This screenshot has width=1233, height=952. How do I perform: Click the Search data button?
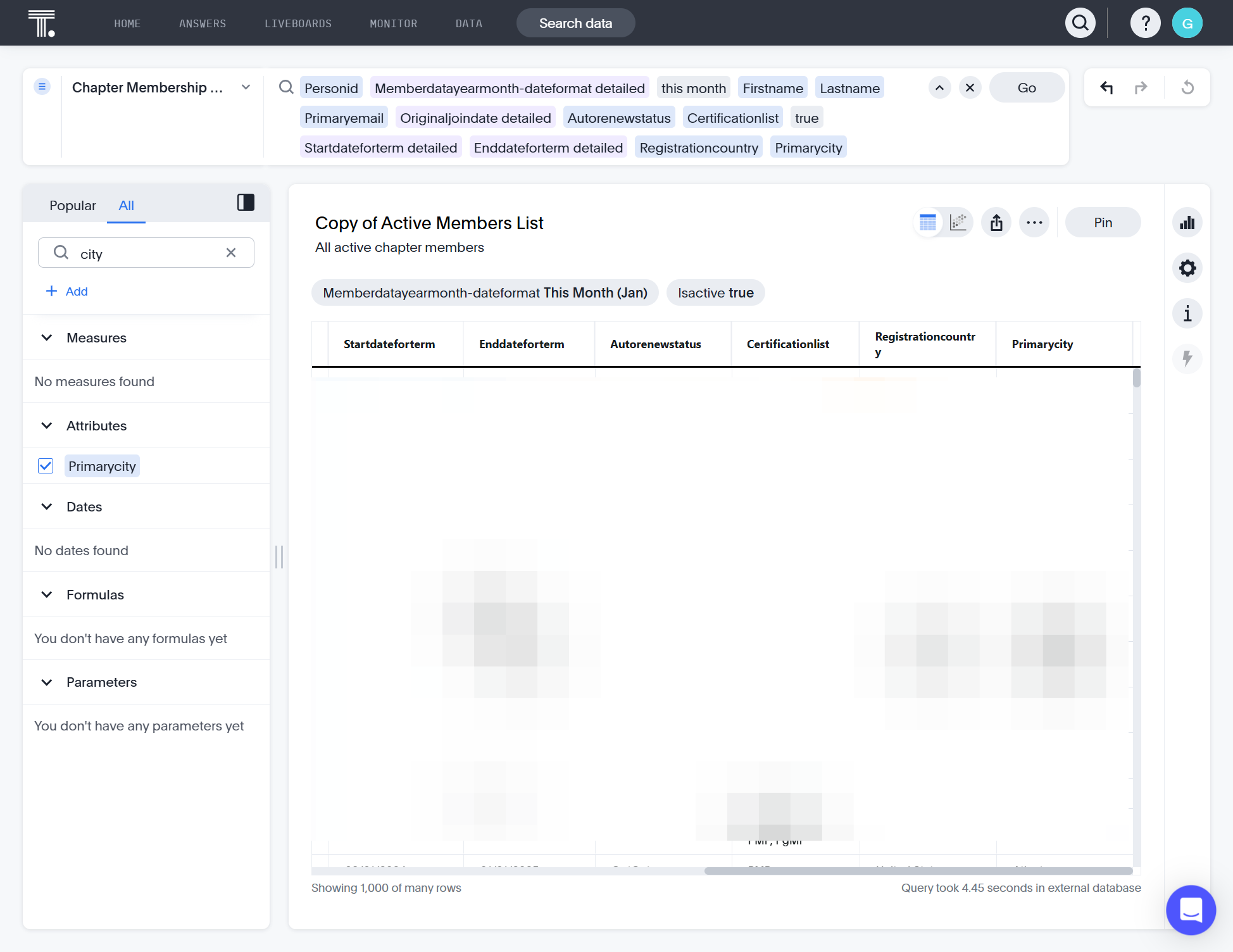[576, 23]
